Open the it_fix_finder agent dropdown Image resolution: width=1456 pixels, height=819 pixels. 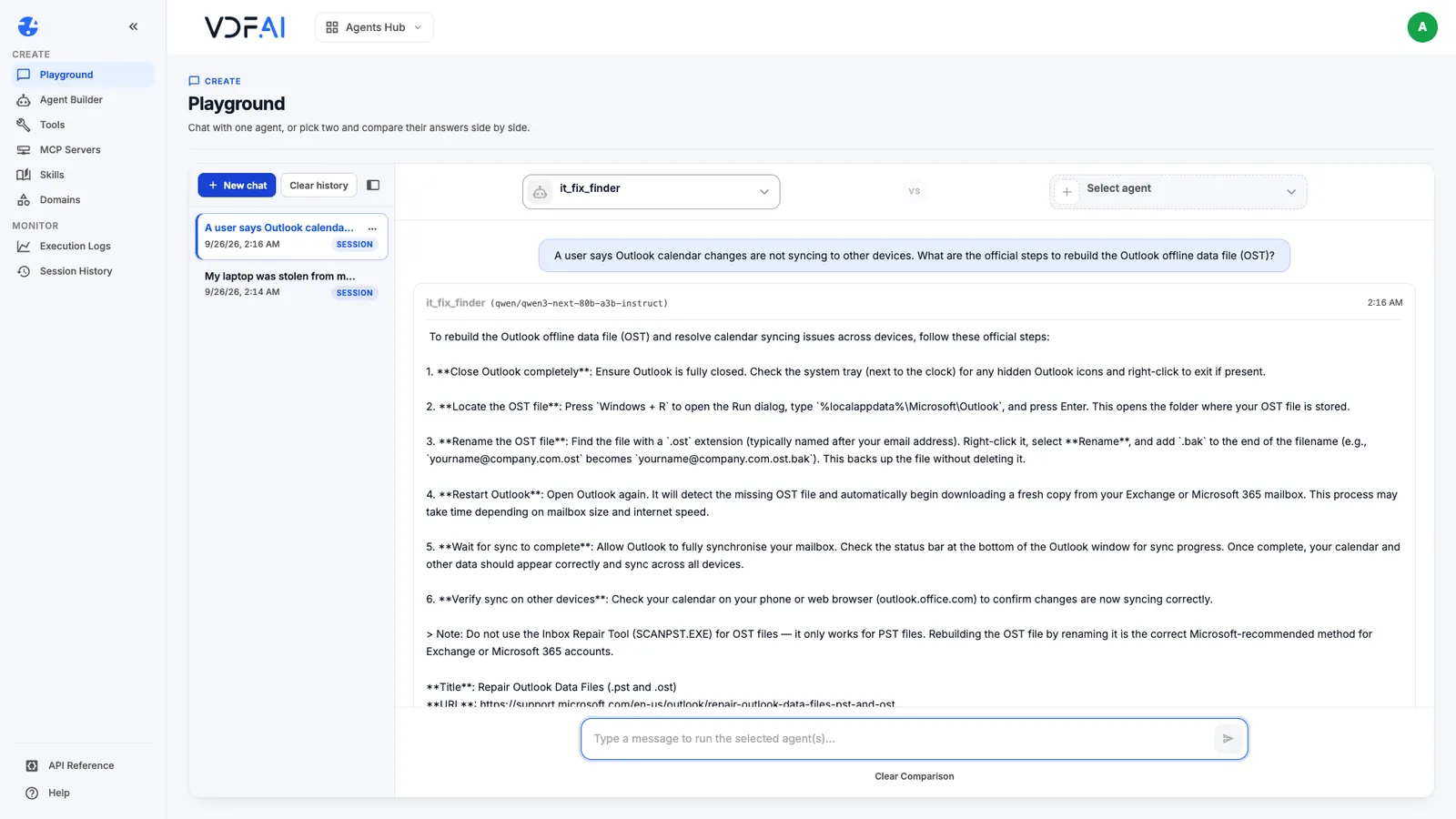[652, 192]
